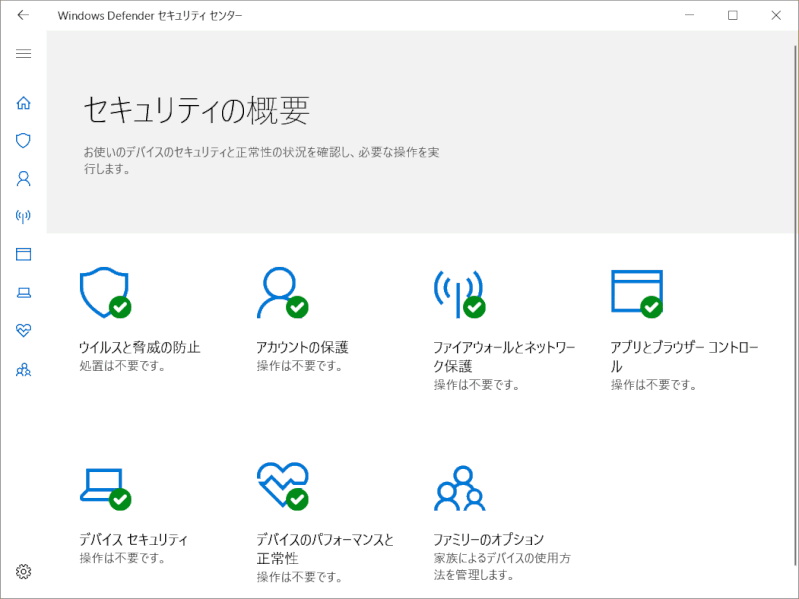The height and width of the screenshot is (599, 799).
Task: Open account protection person icon in sidebar
Action: pos(23,179)
